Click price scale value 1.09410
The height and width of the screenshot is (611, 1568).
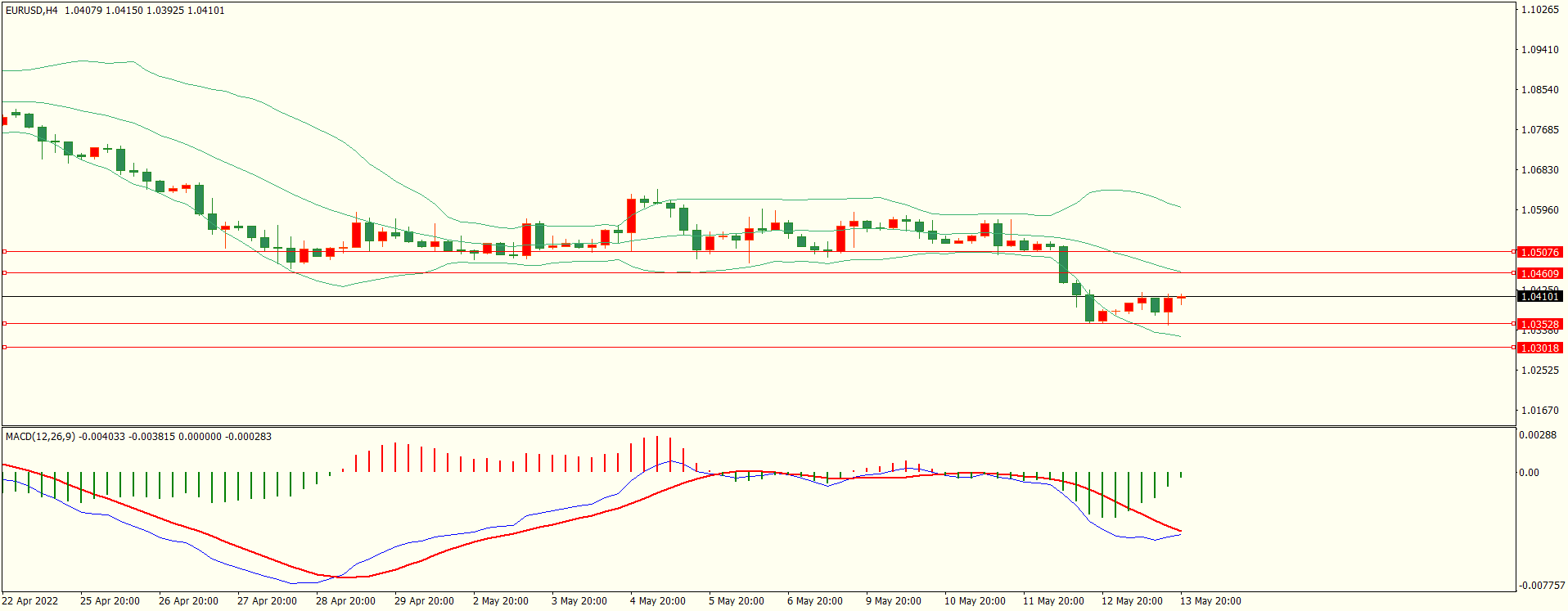click(1539, 50)
